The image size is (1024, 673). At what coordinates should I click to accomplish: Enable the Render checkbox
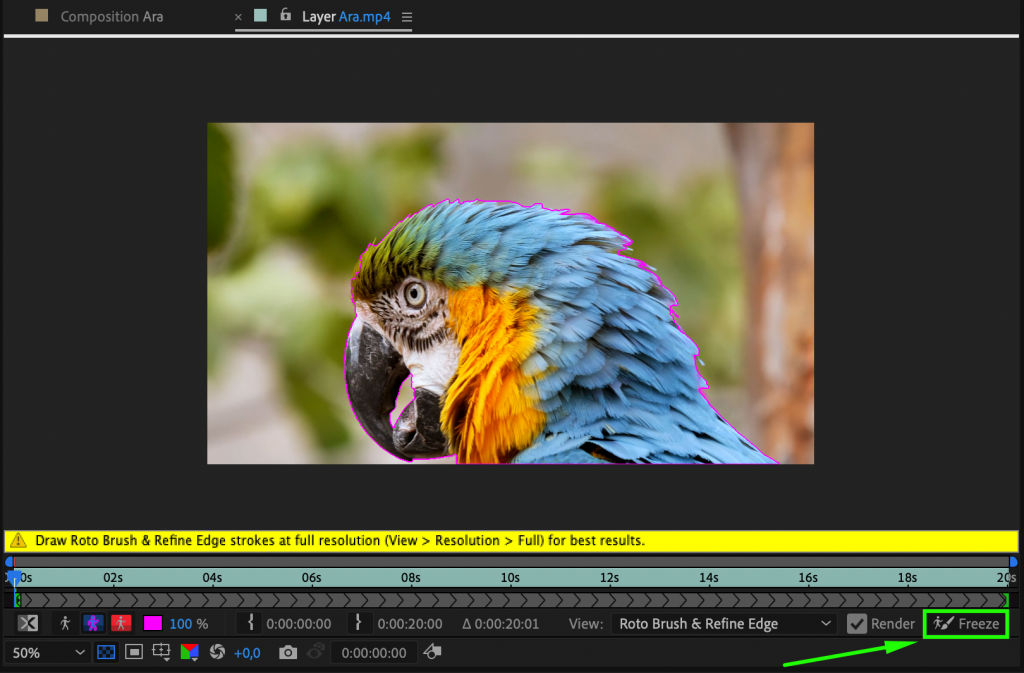(857, 623)
